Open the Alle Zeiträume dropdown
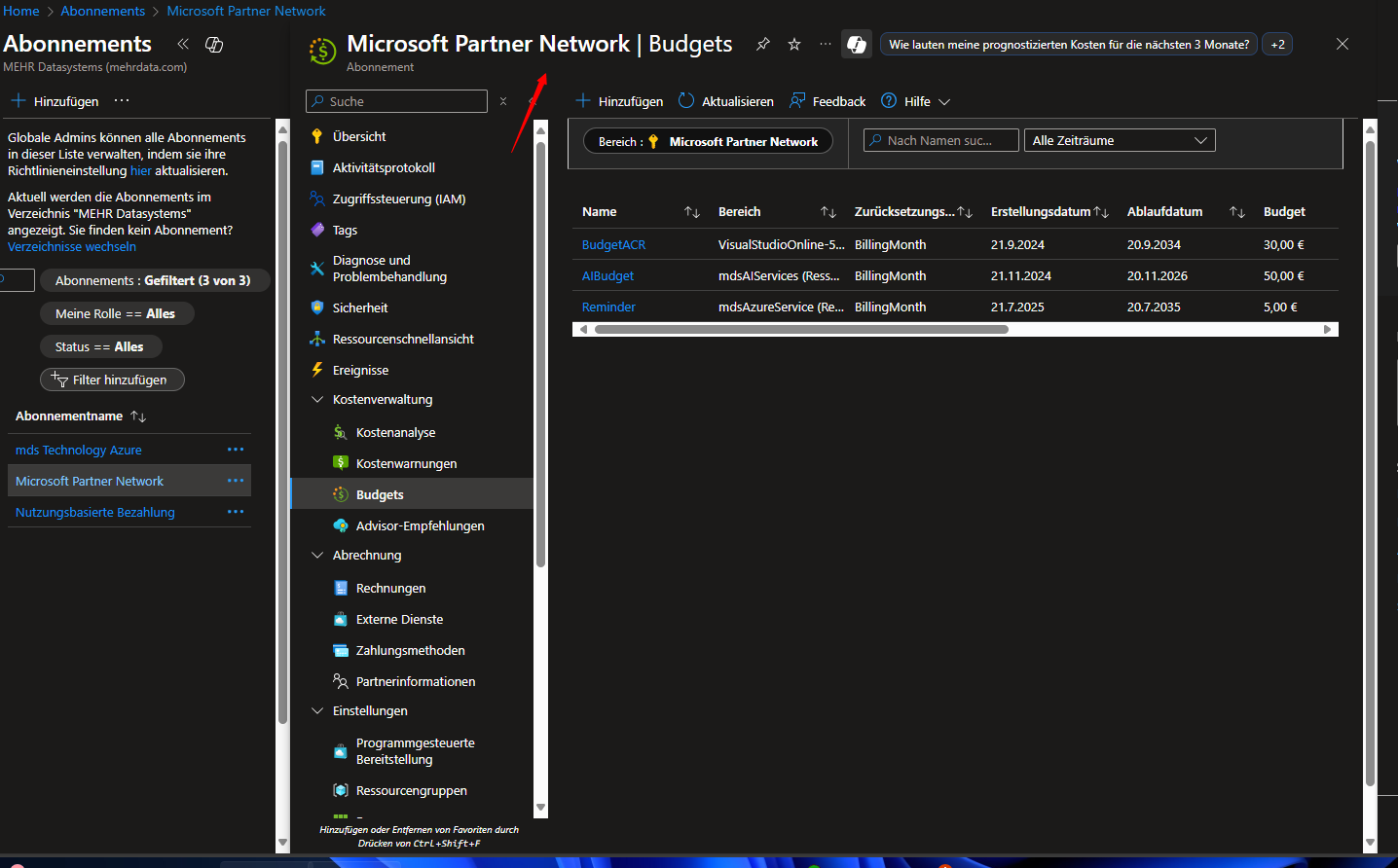The width and height of the screenshot is (1398, 868). [1120, 140]
